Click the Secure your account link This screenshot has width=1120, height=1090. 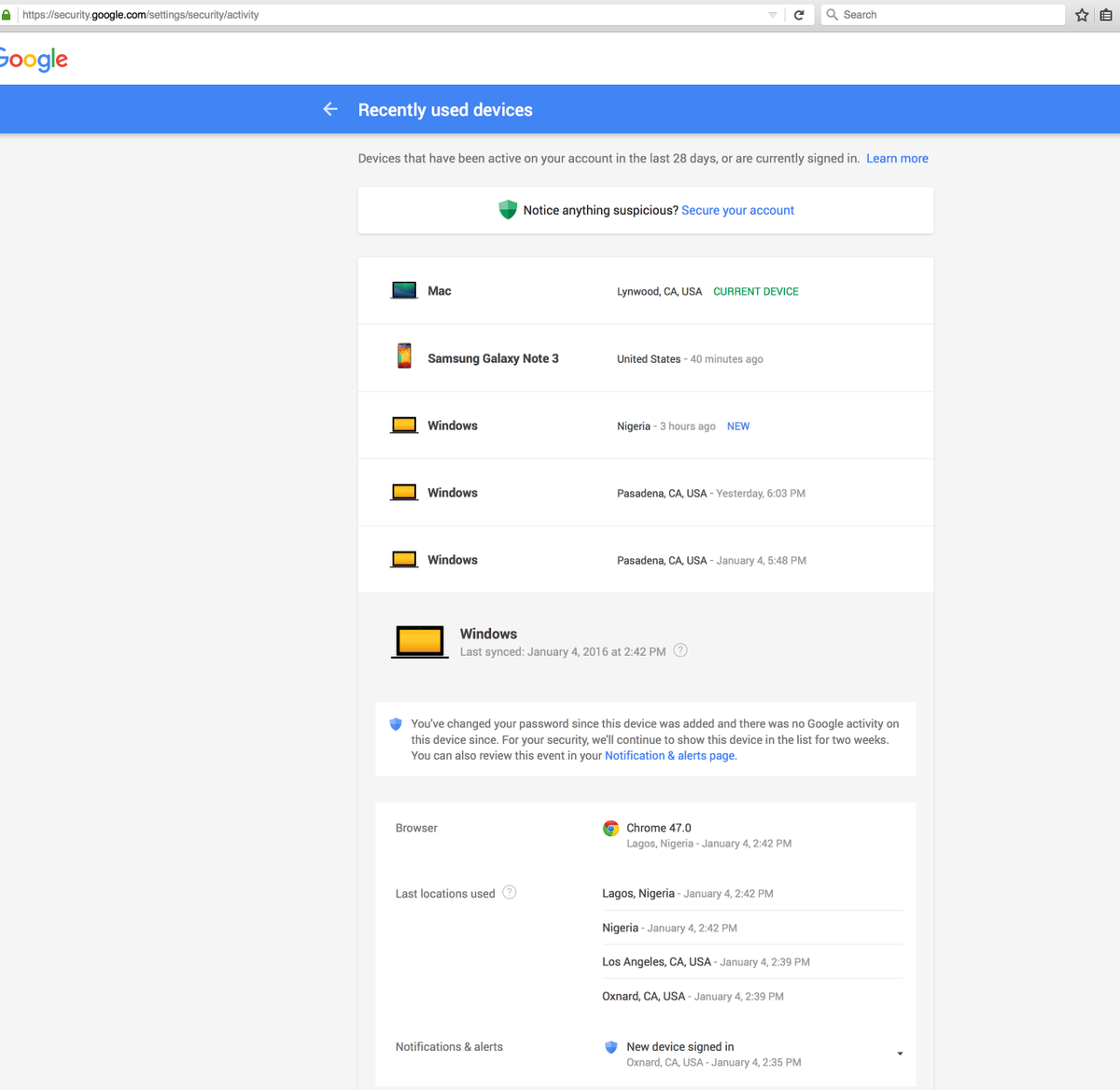tap(737, 210)
